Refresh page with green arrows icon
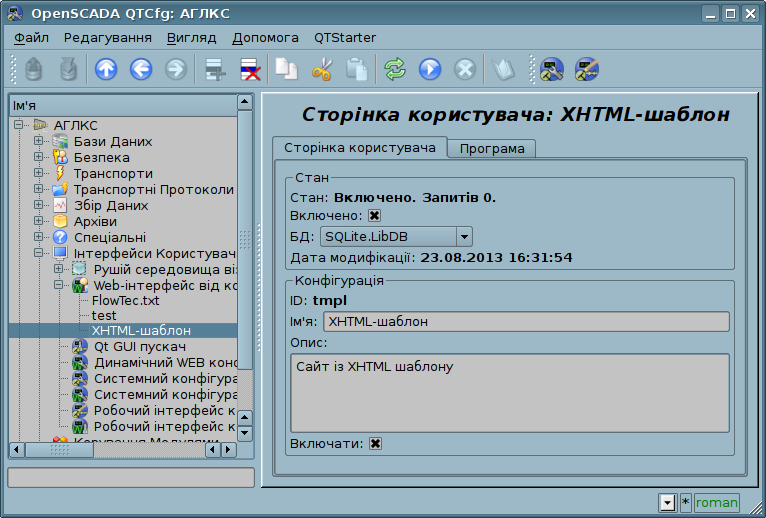 tap(395, 70)
